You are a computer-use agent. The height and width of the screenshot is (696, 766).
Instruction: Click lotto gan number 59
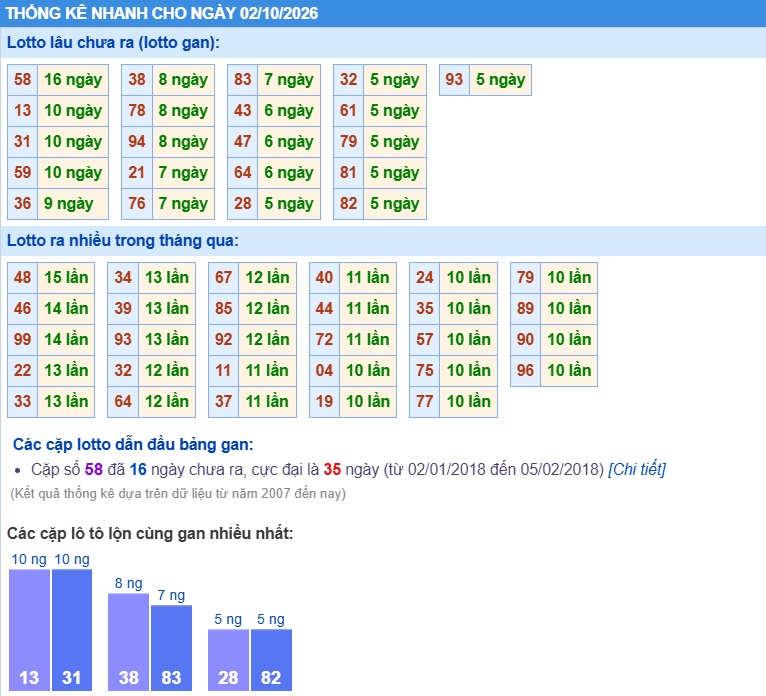pos(22,173)
